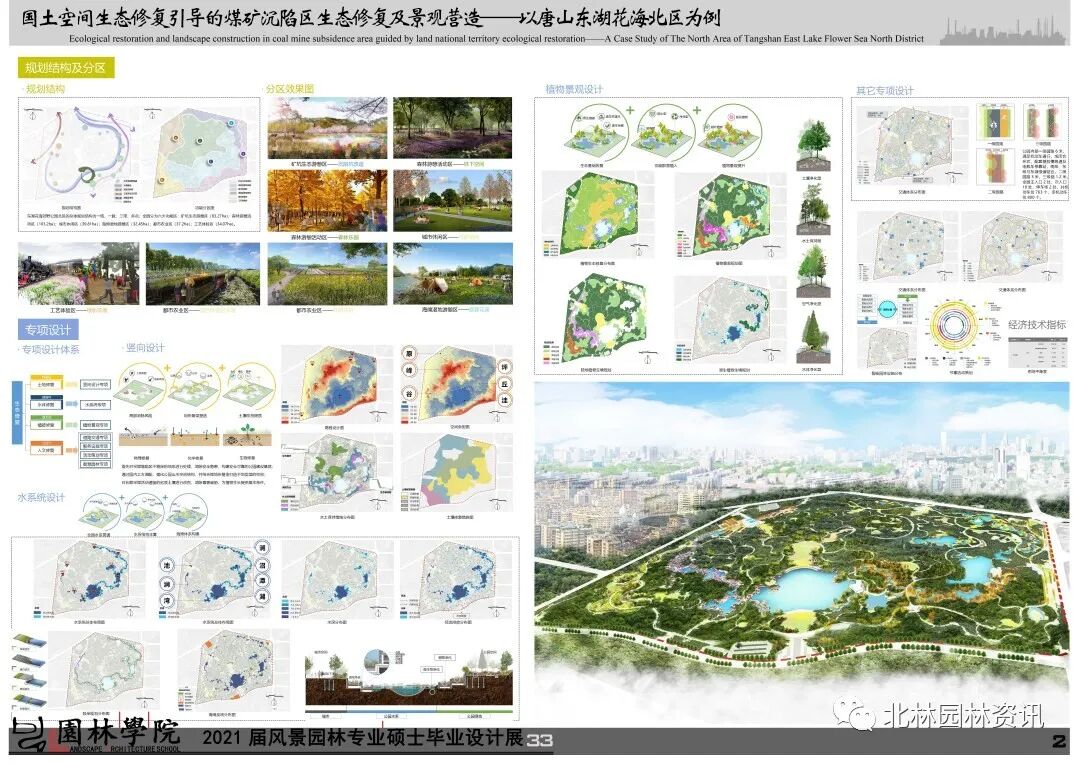This screenshot has height=764, width=1080.
Task: Click the '竖向设计' heading
Action: [145, 347]
